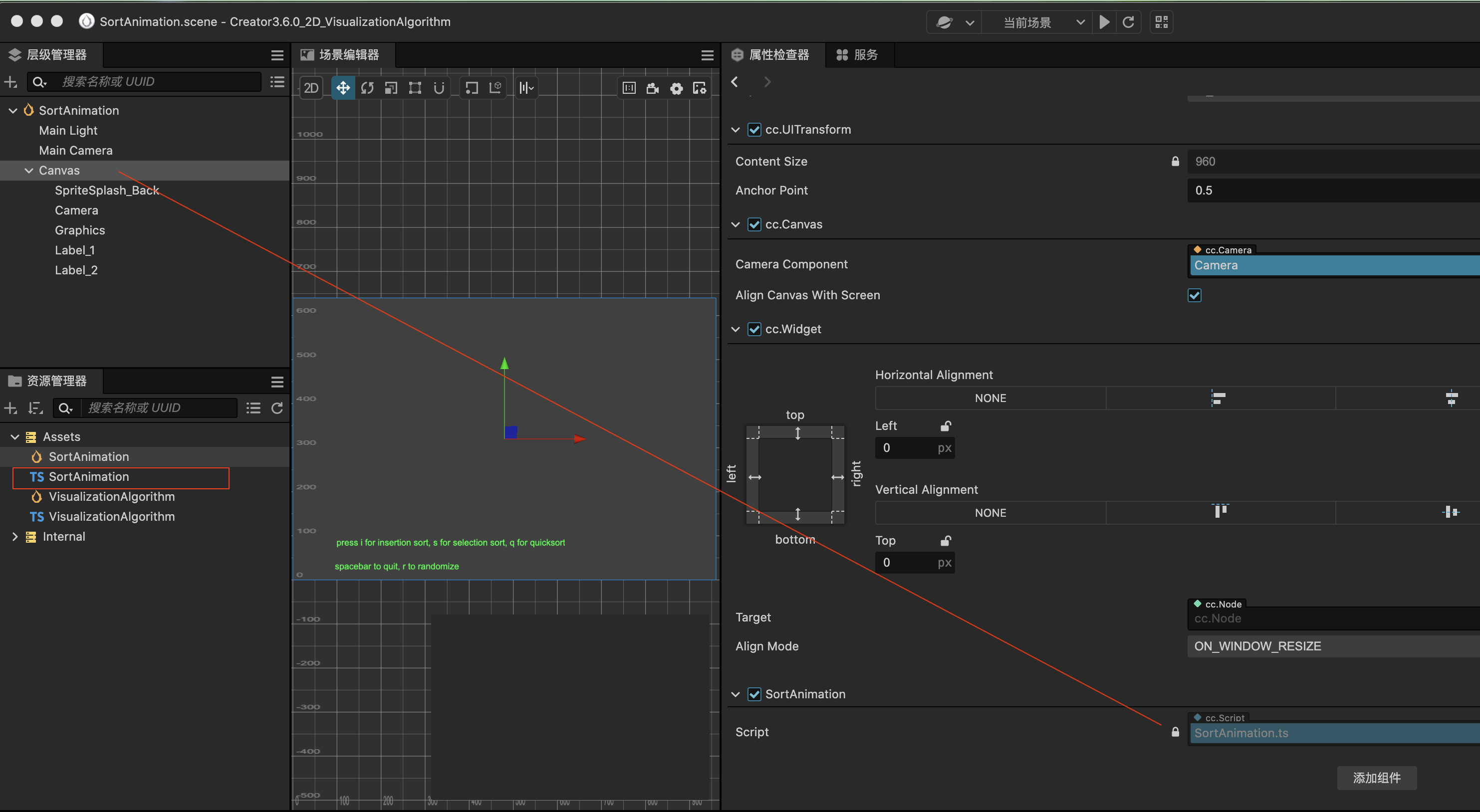Click the Play preview button
This screenshot has width=1480, height=812.
click(1104, 22)
